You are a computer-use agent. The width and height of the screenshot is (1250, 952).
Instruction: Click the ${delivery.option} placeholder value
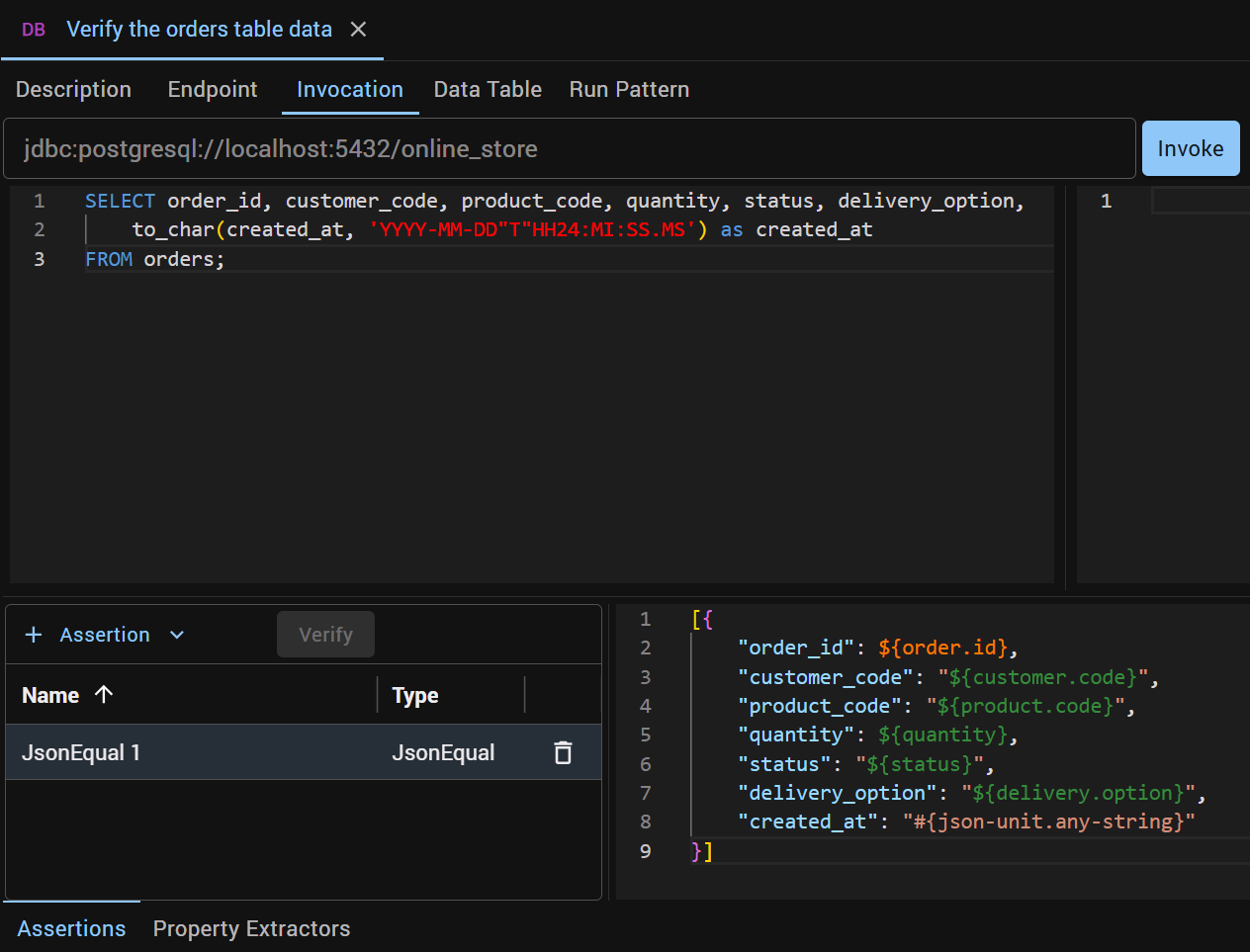coord(1078,793)
